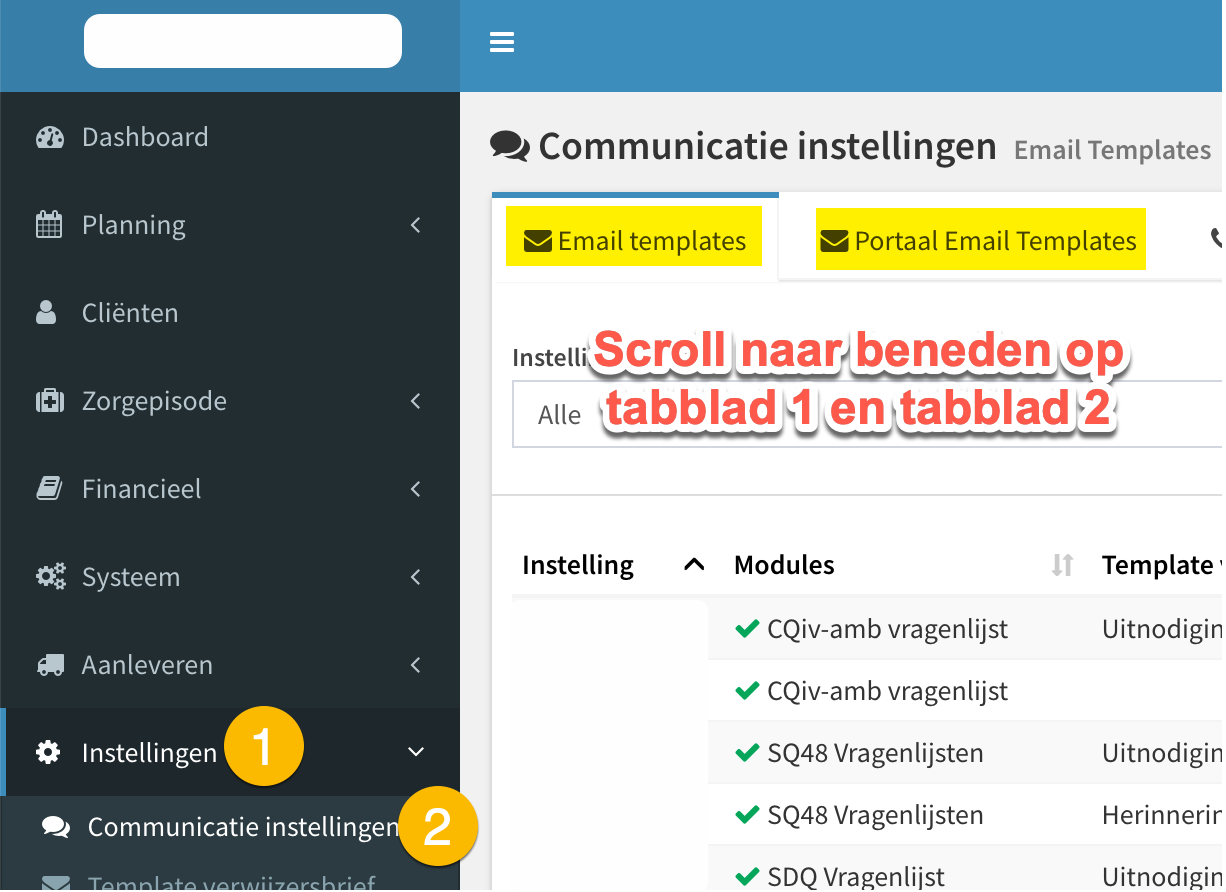Open Dashboard via its gauge icon

pos(50,138)
